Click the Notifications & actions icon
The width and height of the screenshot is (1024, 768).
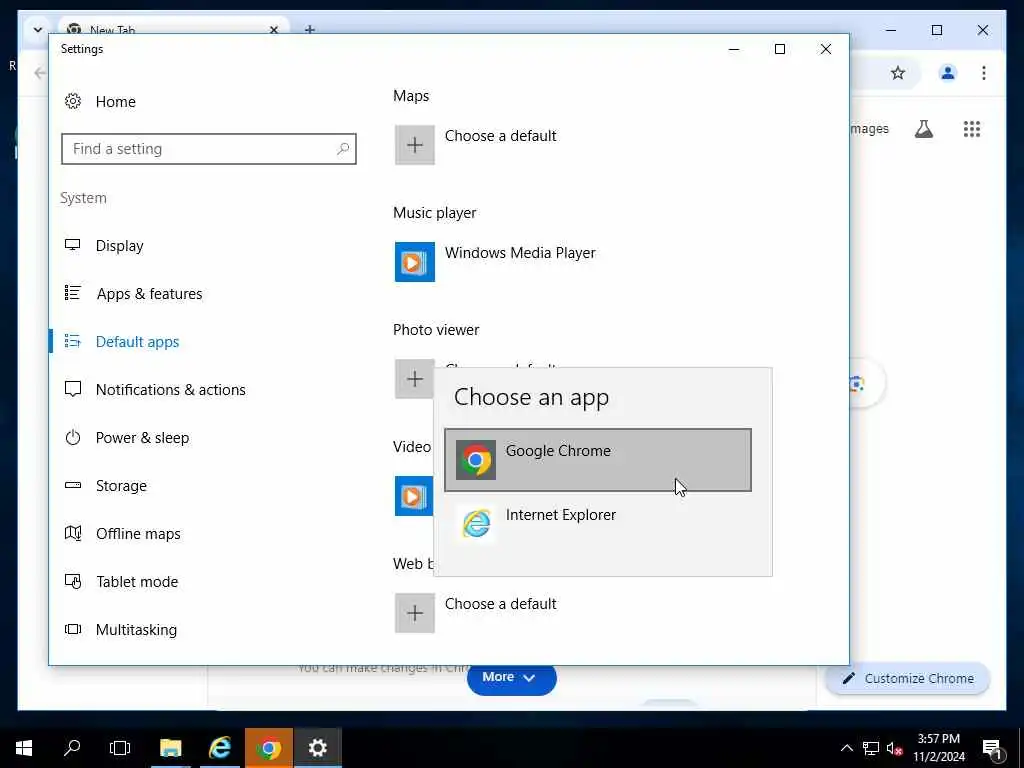(x=72, y=389)
